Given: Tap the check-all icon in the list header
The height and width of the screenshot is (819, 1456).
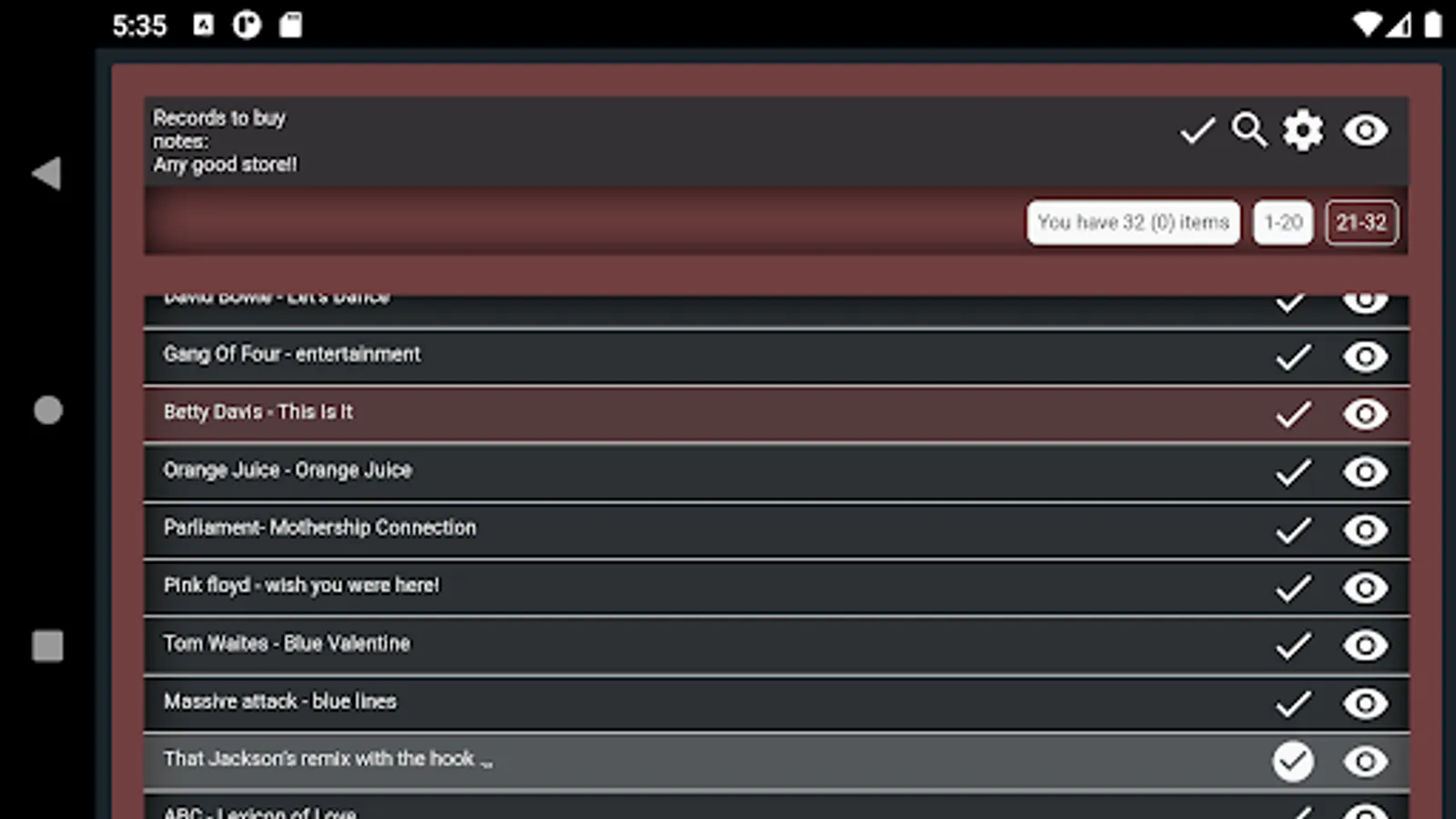Looking at the screenshot, I should pos(1198,131).
